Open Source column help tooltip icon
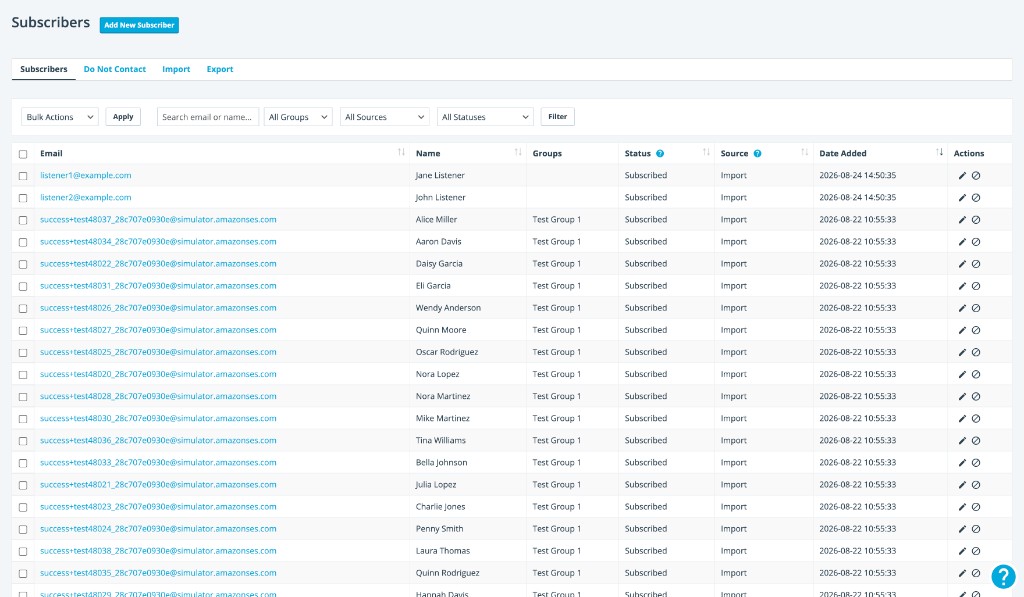The height and width of the screenshot is (597, 1024). coord(758,153)
